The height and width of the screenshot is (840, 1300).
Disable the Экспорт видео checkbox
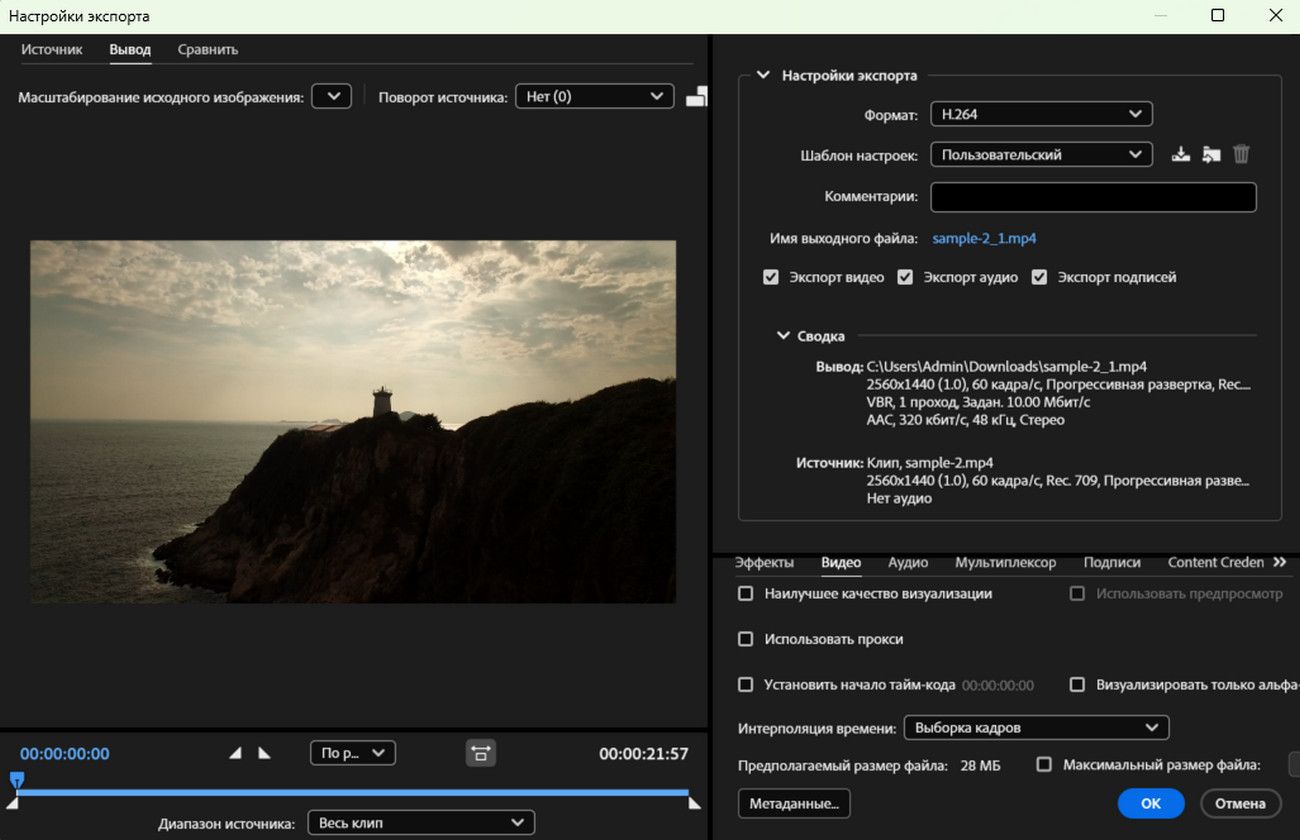771,277
